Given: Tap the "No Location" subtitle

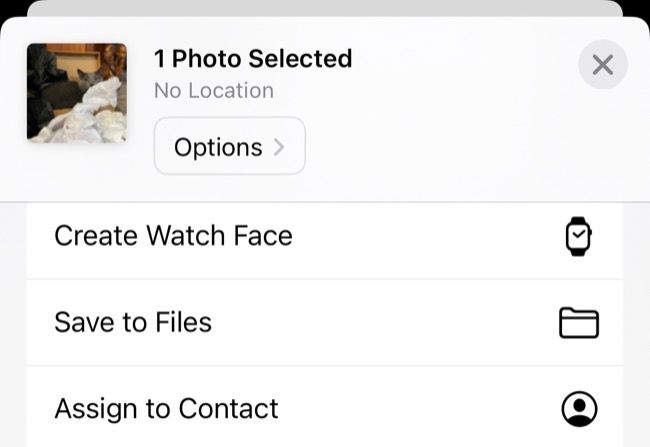Looking at the screenshot, I should point(213,90).
